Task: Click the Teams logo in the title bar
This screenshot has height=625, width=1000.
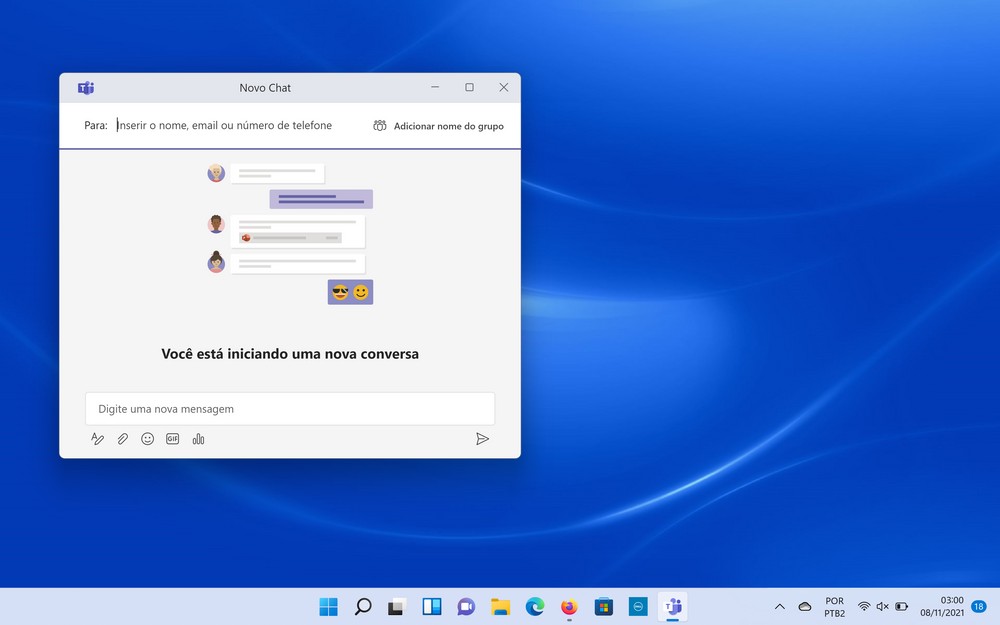Action: (86, 88)
